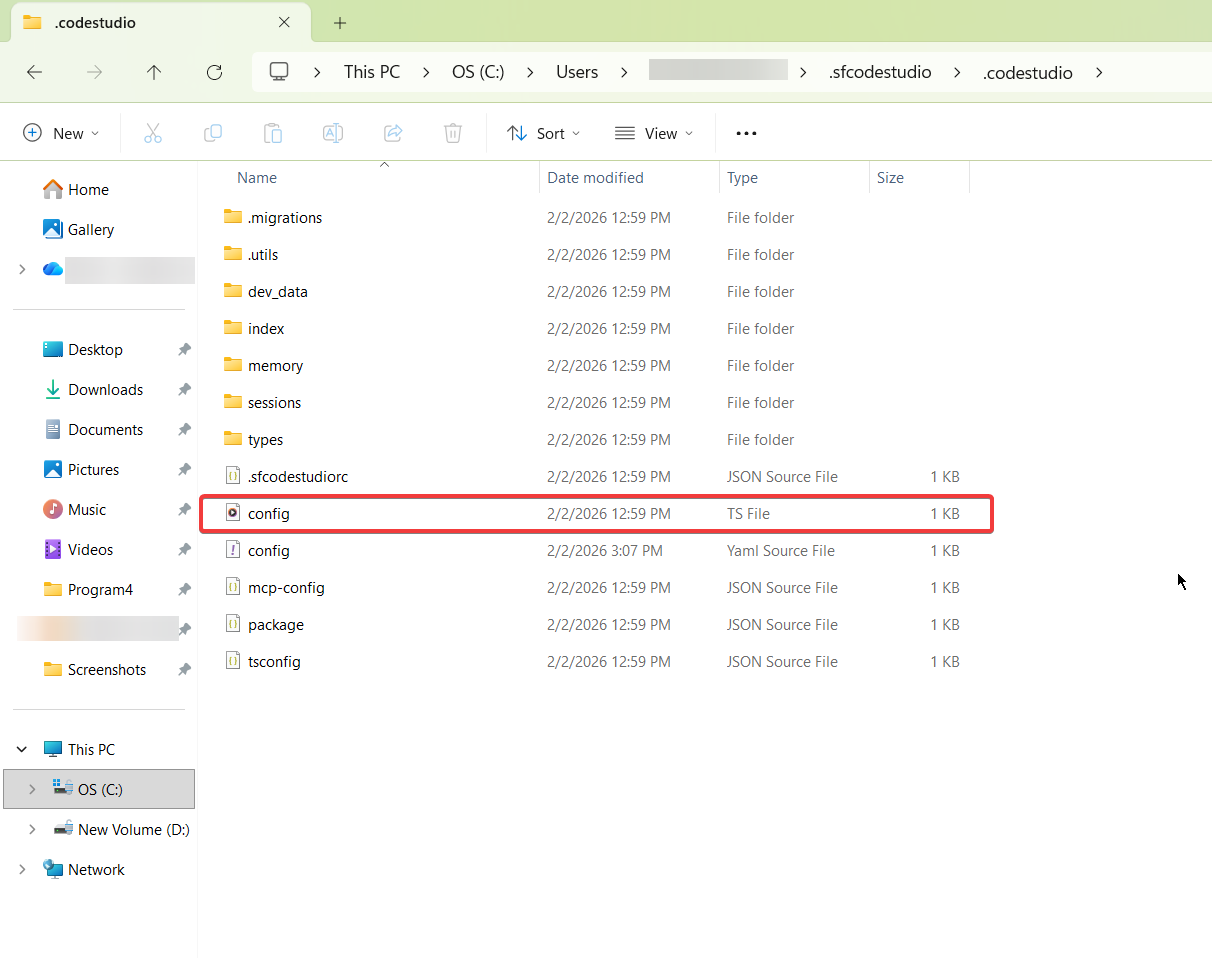Screen dimensions: 1212x958
Task: Click the Rename icon in toolbar
Action: [x=333, y=133]
